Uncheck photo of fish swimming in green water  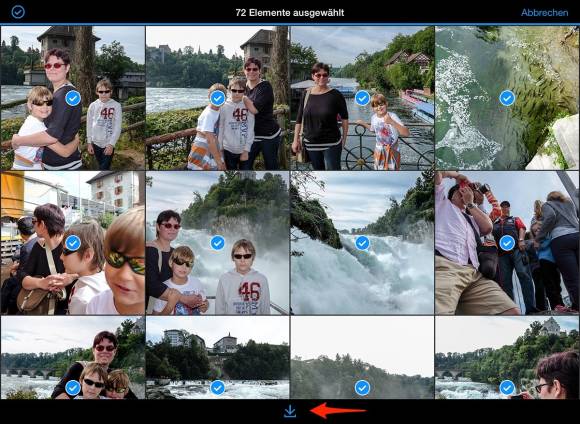coord(507,98)
